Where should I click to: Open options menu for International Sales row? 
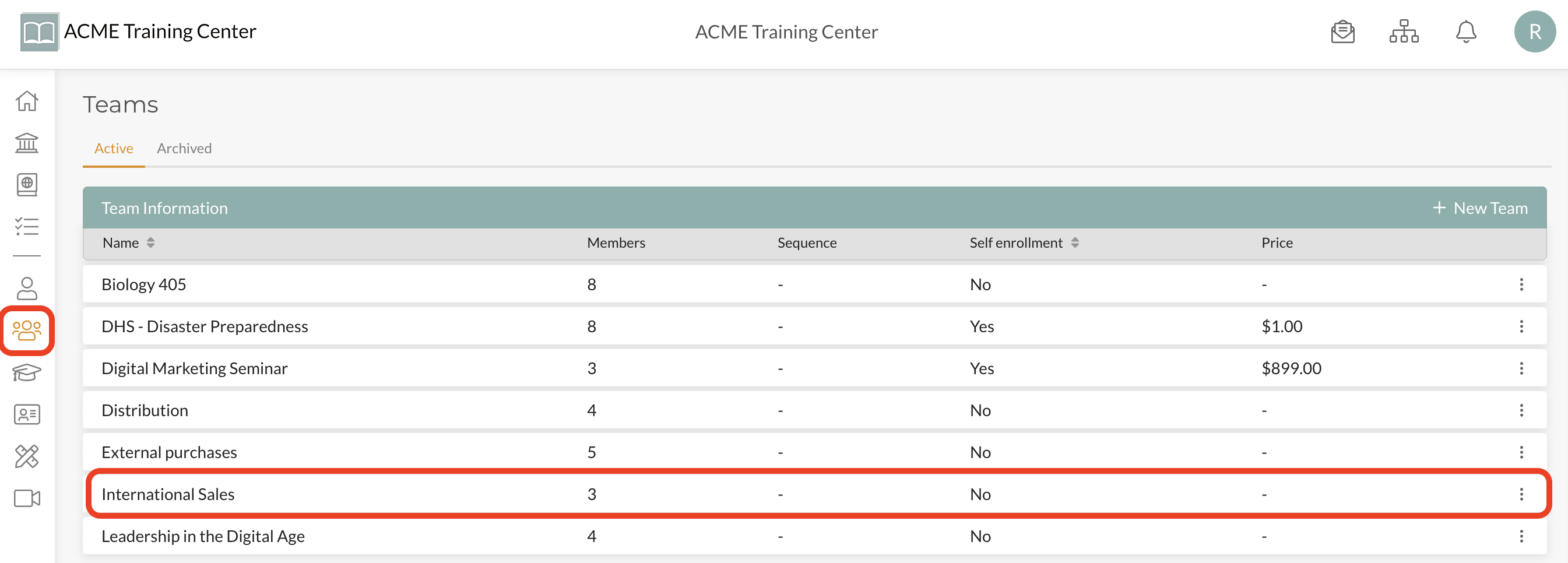point(1521,494)
